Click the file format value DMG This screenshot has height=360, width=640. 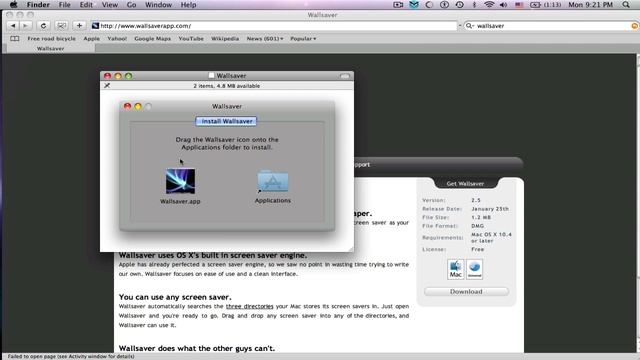tap(478, 226)
